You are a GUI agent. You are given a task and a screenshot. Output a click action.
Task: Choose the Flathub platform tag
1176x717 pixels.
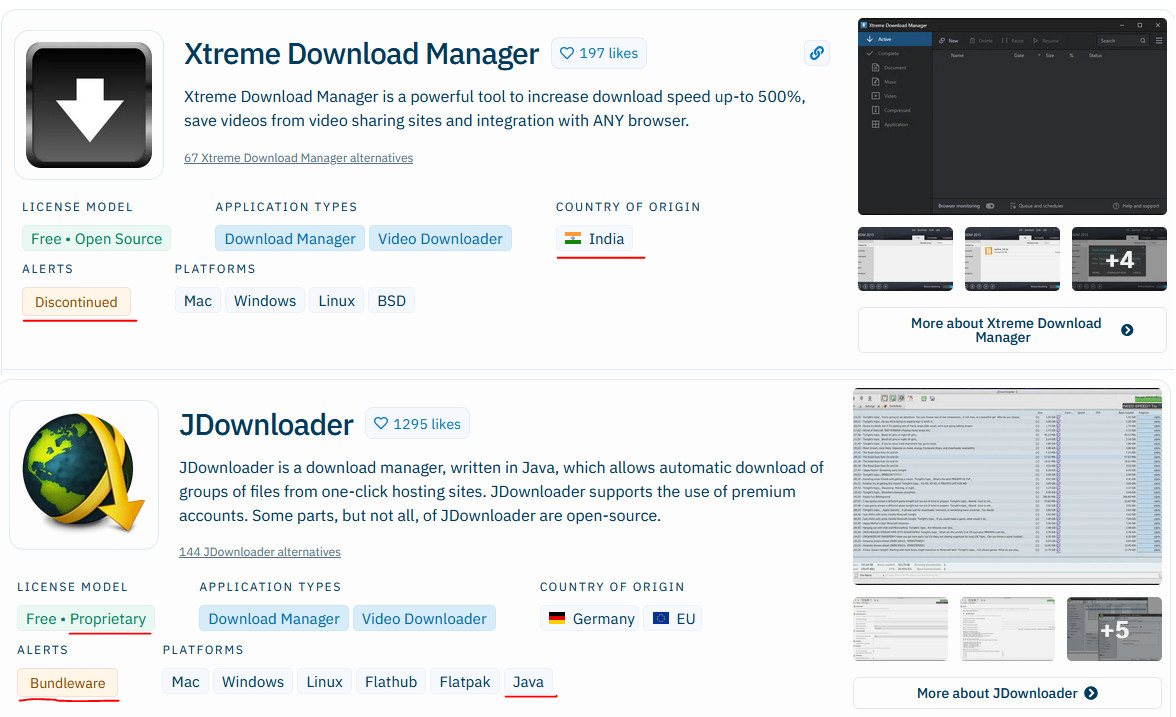click(391, 682)
